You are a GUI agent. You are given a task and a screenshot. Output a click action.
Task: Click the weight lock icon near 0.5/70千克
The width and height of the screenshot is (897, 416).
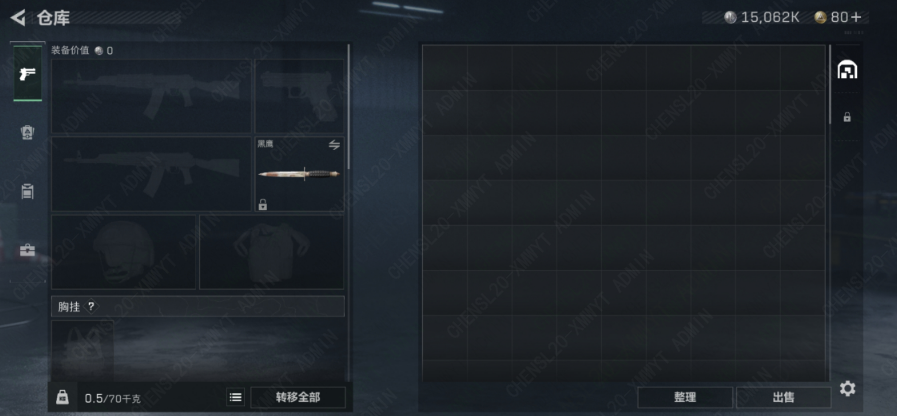[62, 397]
